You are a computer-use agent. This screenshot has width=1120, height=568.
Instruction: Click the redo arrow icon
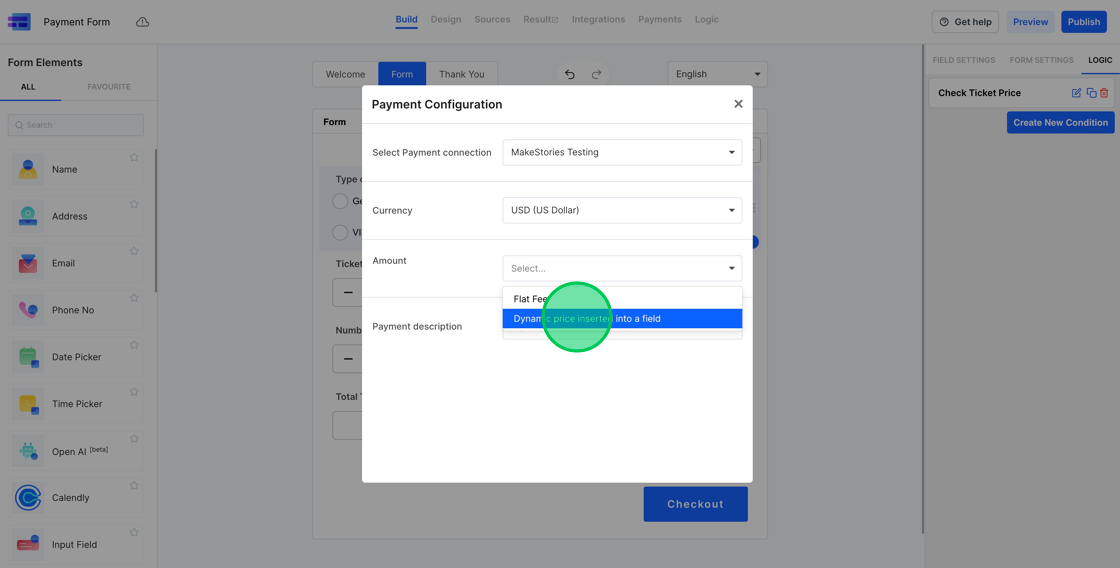tap(597, 74)
